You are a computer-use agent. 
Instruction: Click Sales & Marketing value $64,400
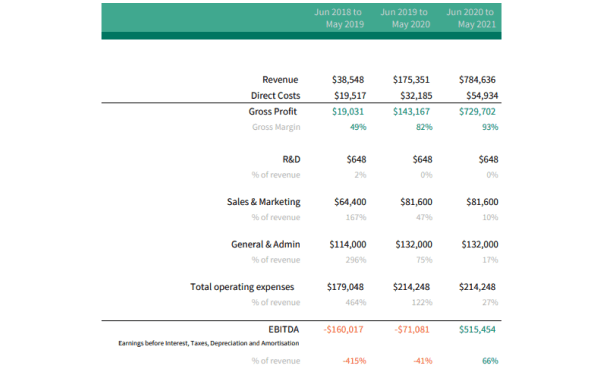(350, 202)
